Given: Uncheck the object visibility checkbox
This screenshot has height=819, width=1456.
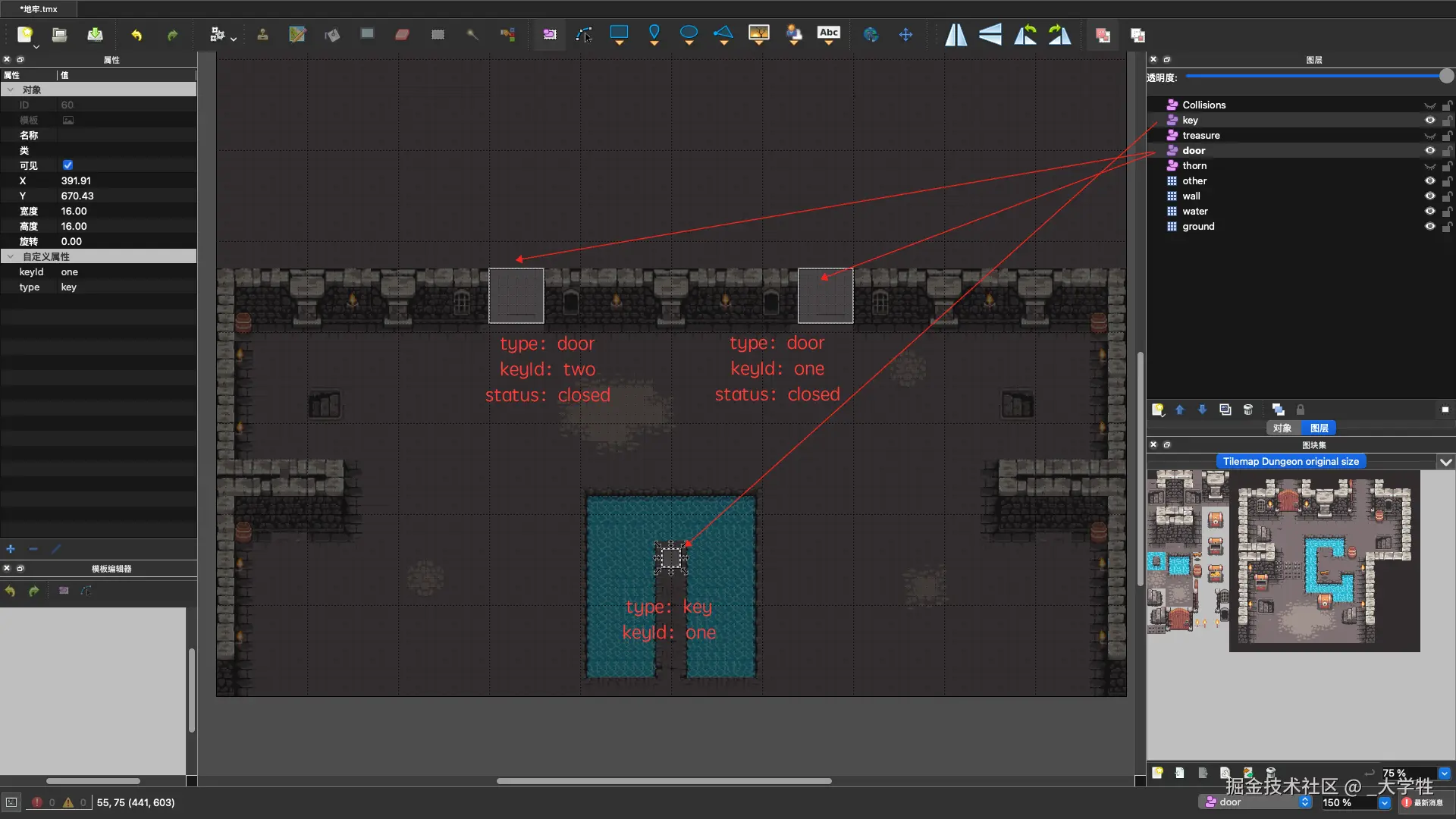Looking at the screenshot, I should coord(67,165).
